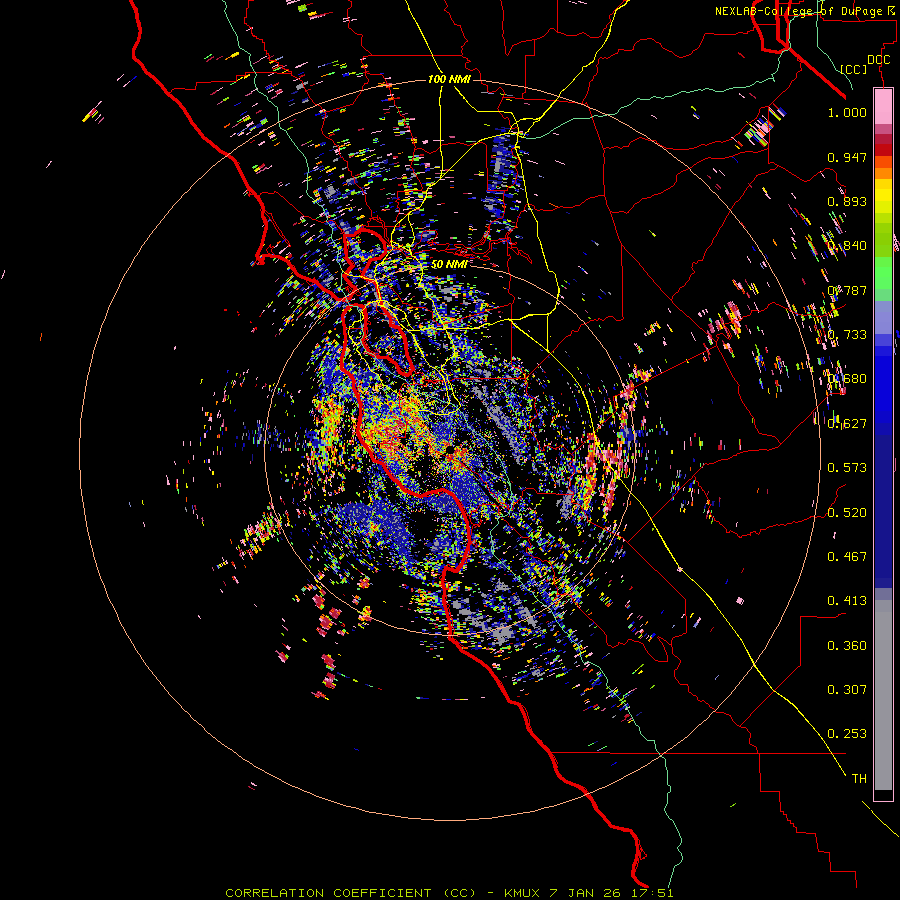Click the "50 NMI" range ring label

point(449,264)
